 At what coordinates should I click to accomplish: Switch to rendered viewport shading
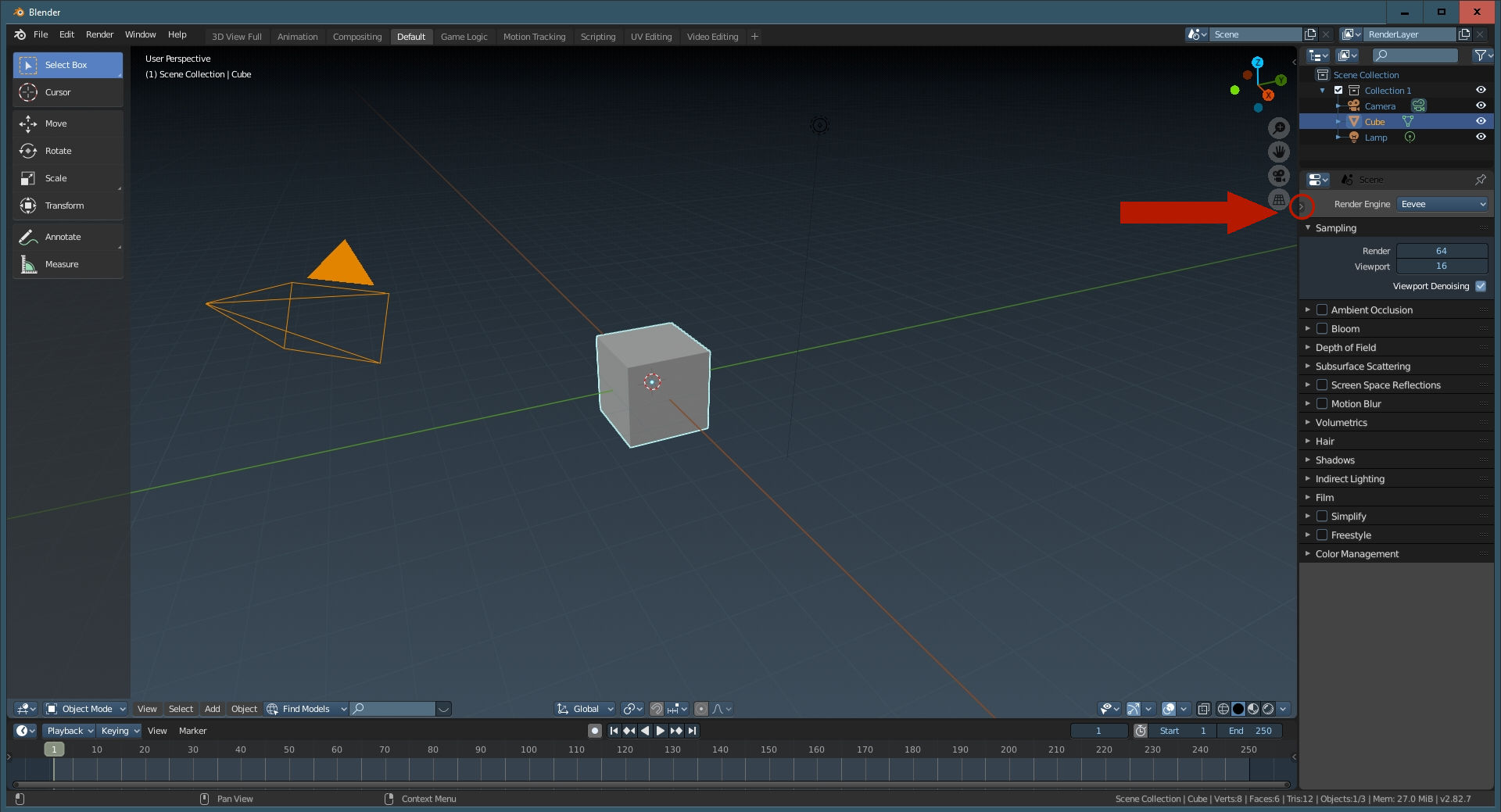[x=1268, y=709]
